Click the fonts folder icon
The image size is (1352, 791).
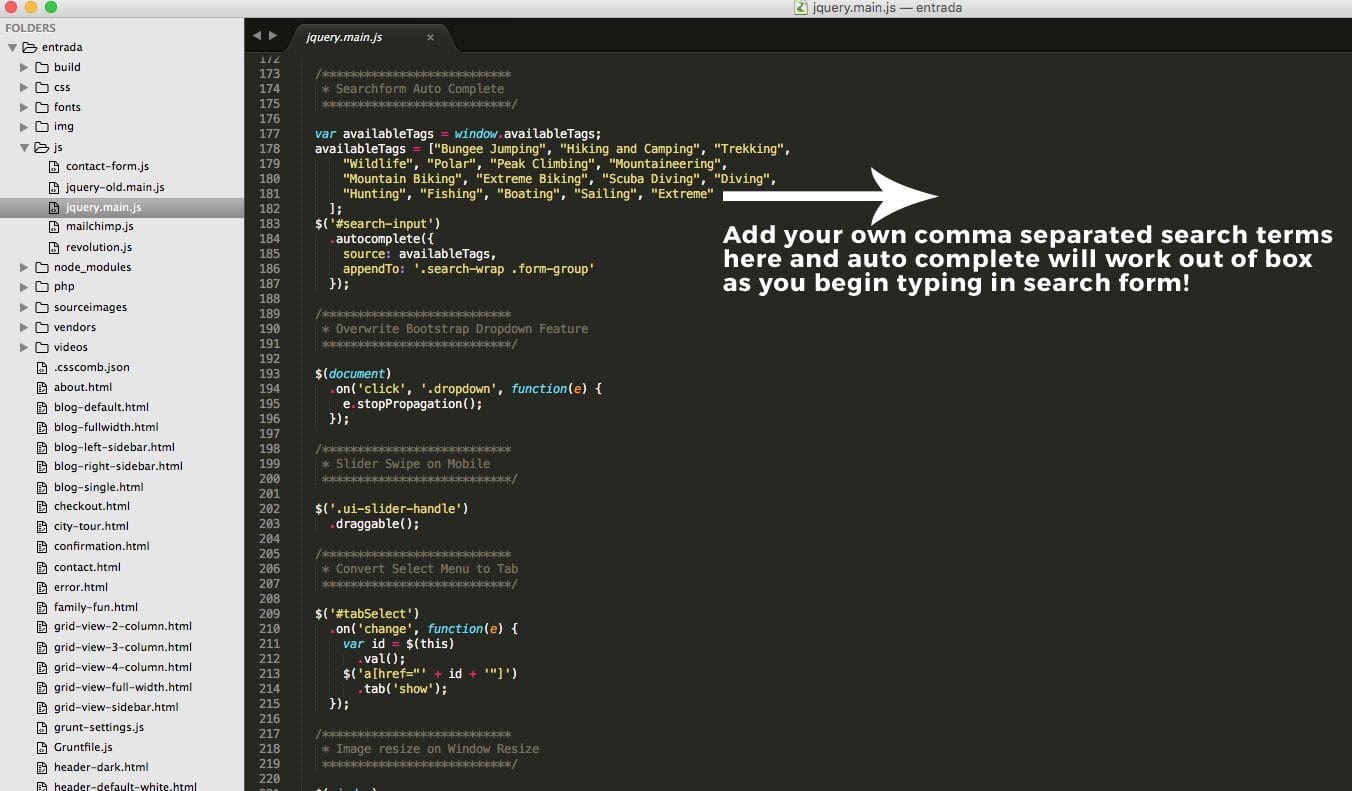[x=42, y=107]
